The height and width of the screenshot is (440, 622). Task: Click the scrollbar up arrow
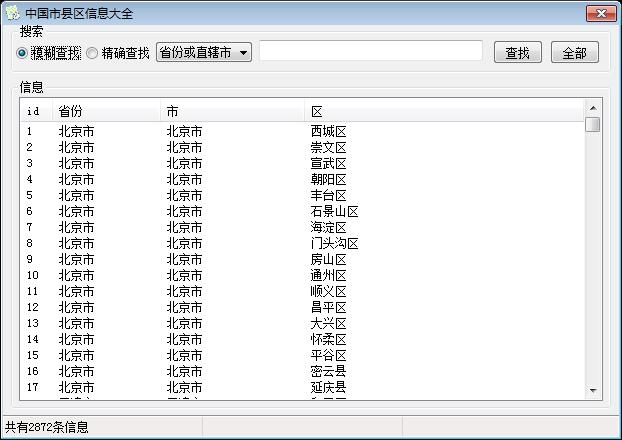tap(593, 107)
